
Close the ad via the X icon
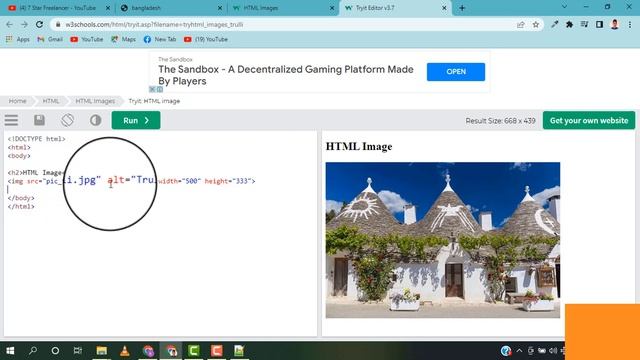152,89
